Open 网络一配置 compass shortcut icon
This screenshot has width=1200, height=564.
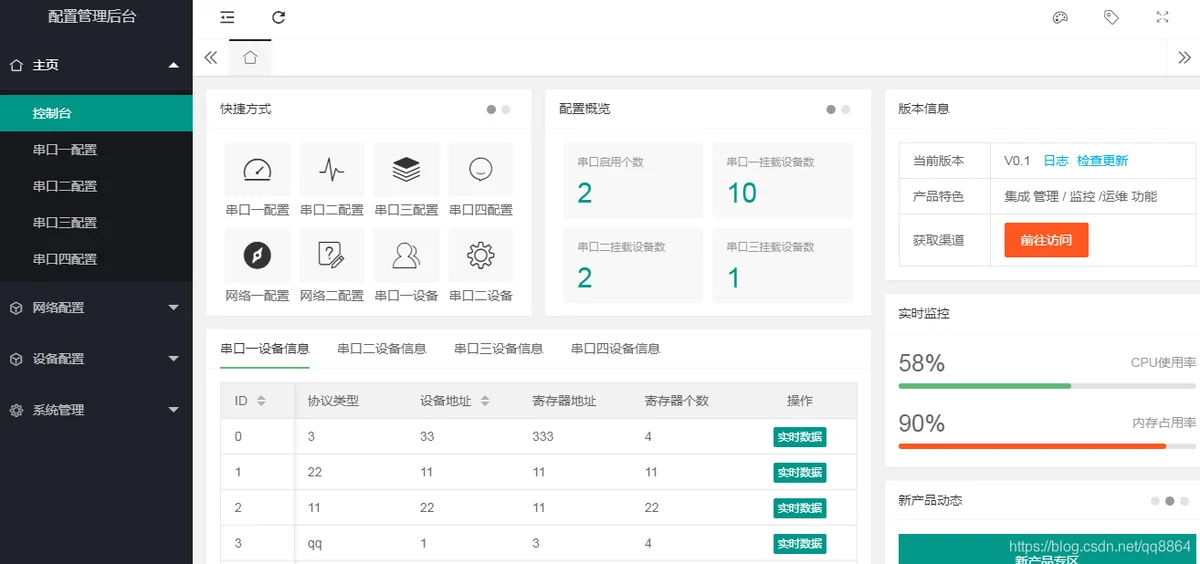[x=257, y=256]
